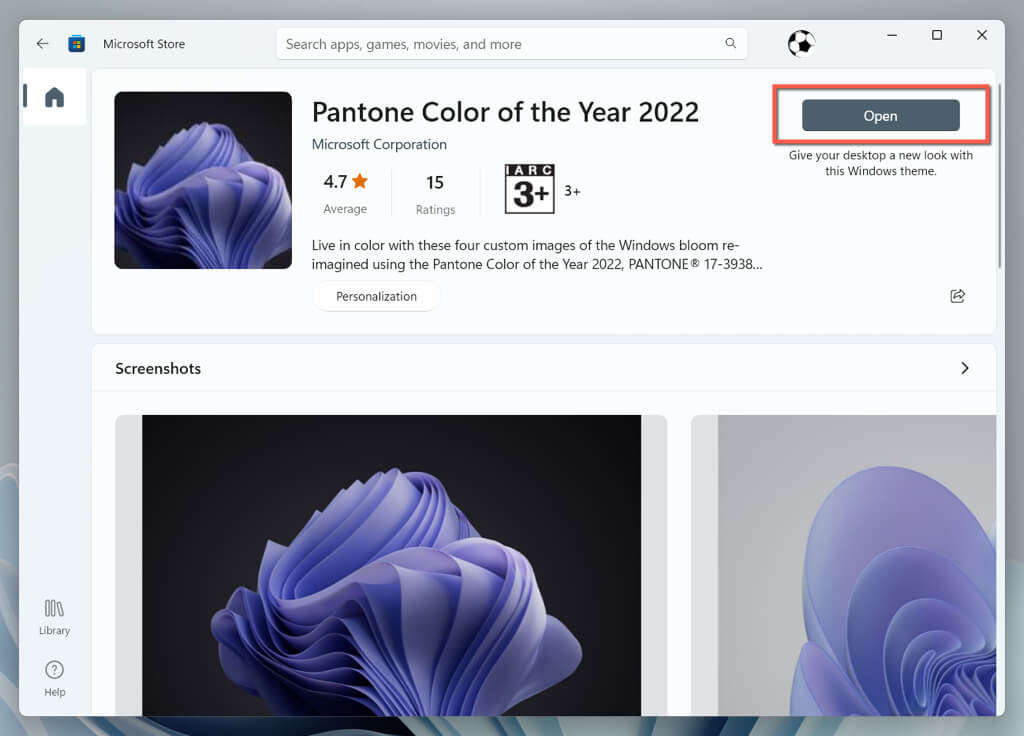Click the 4.7 average star rating
This screenshot has width=1024, height=736.
(345, 182)
